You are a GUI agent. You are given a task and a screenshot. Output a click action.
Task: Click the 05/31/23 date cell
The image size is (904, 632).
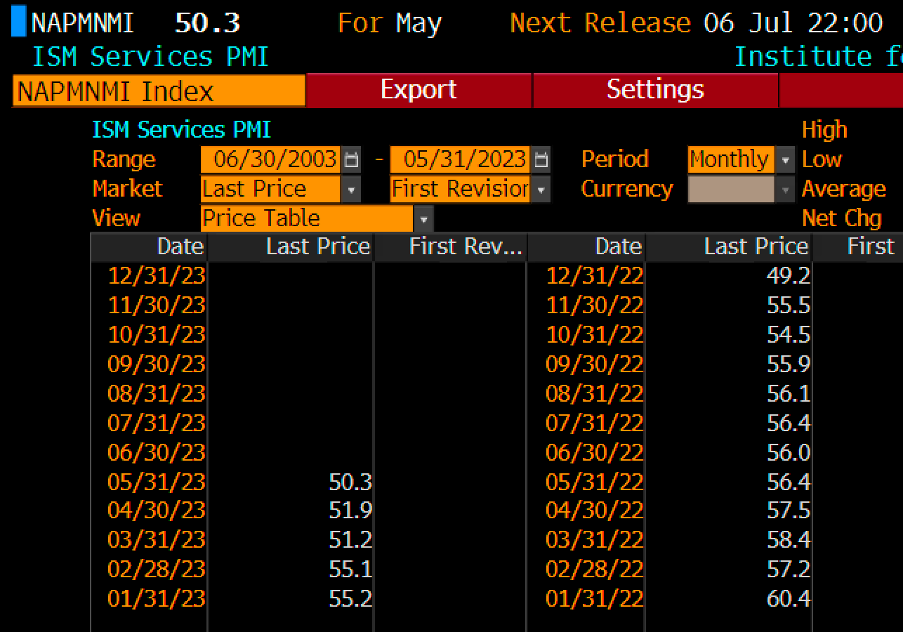click(157, 481)
